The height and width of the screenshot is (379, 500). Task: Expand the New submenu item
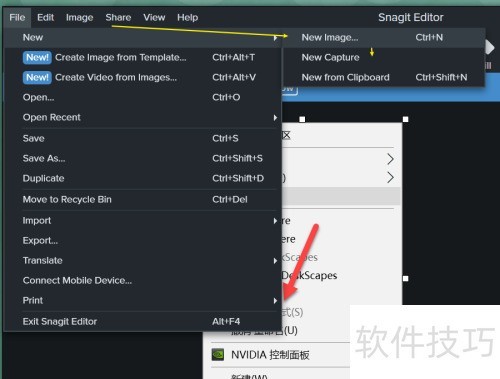point(143,37)
